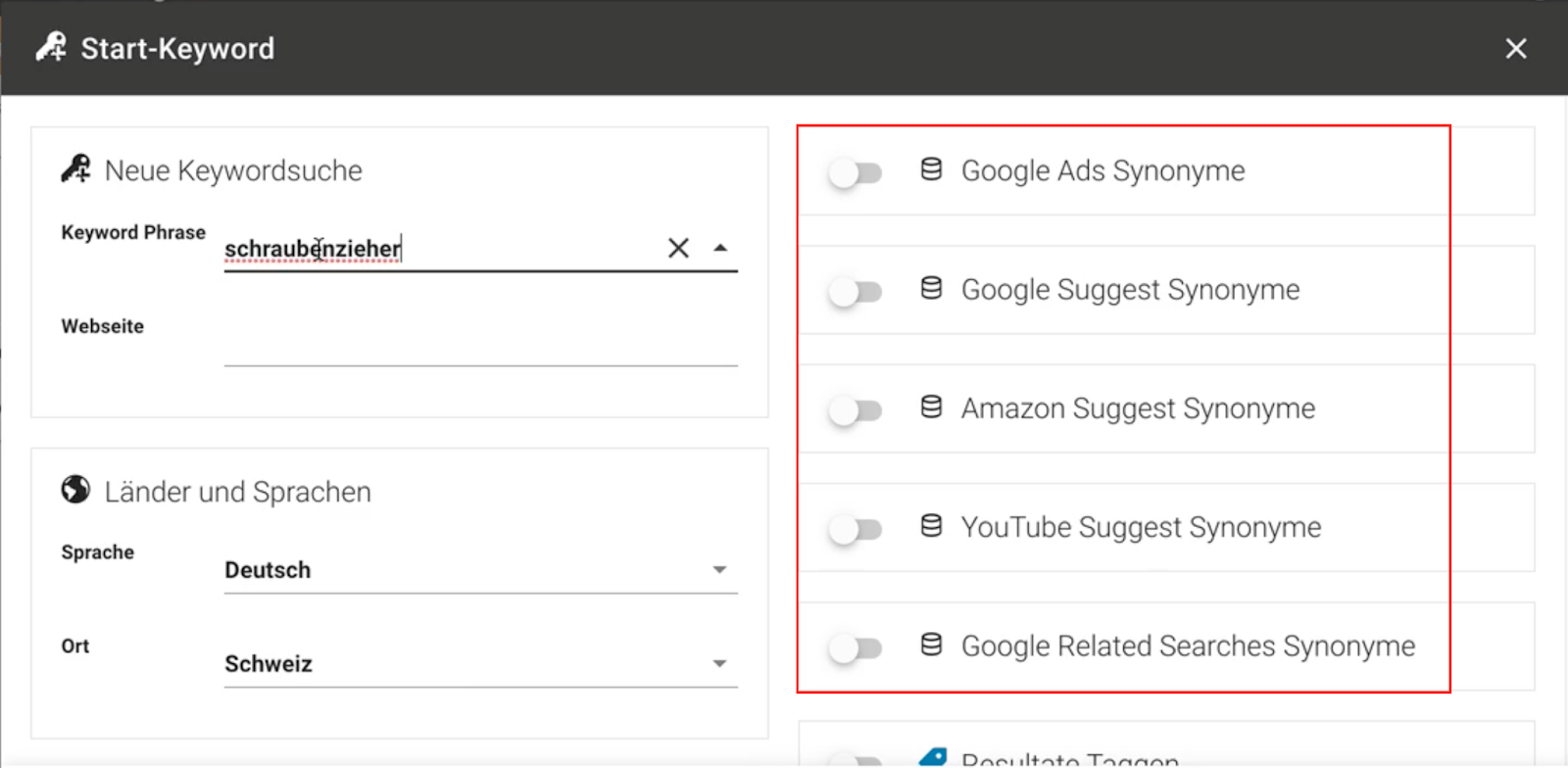The image size is (1568, 768).
Task: Click the Start-Keyword header key icon
Action: pyautogui.click(x=51, y=47)
